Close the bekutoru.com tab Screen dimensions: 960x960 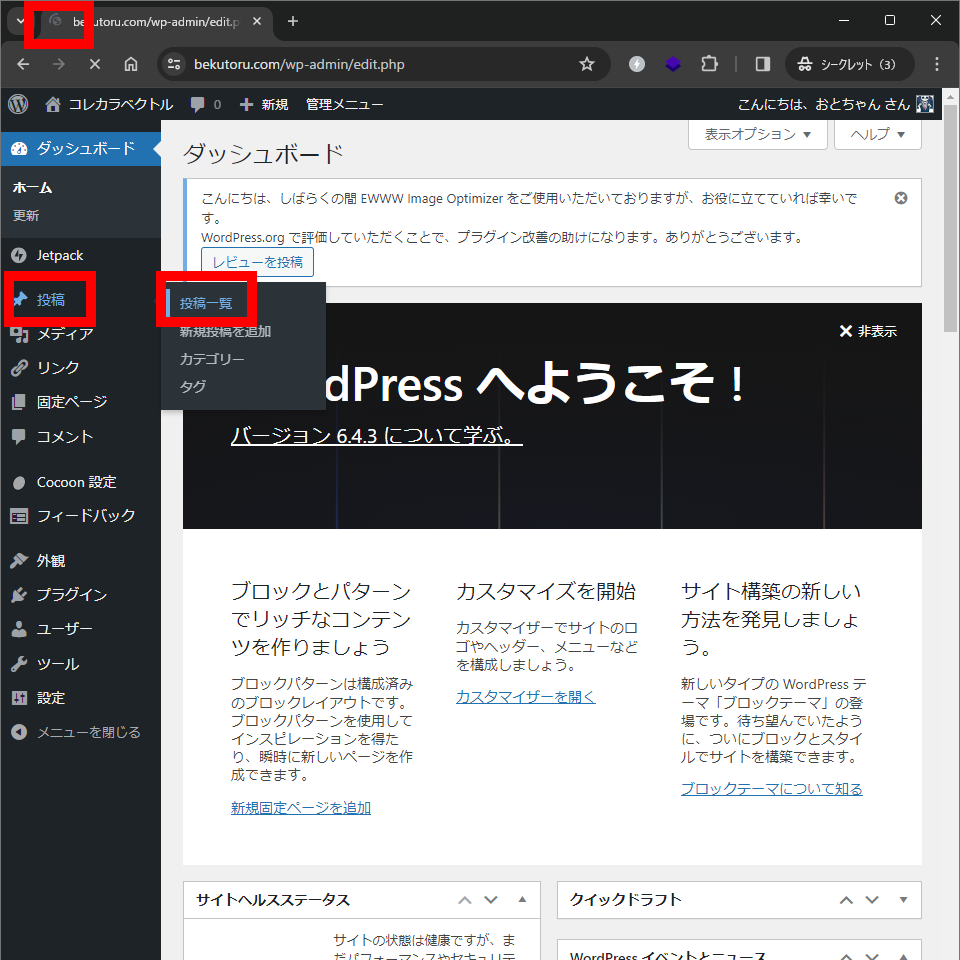(x=257, y=21)
